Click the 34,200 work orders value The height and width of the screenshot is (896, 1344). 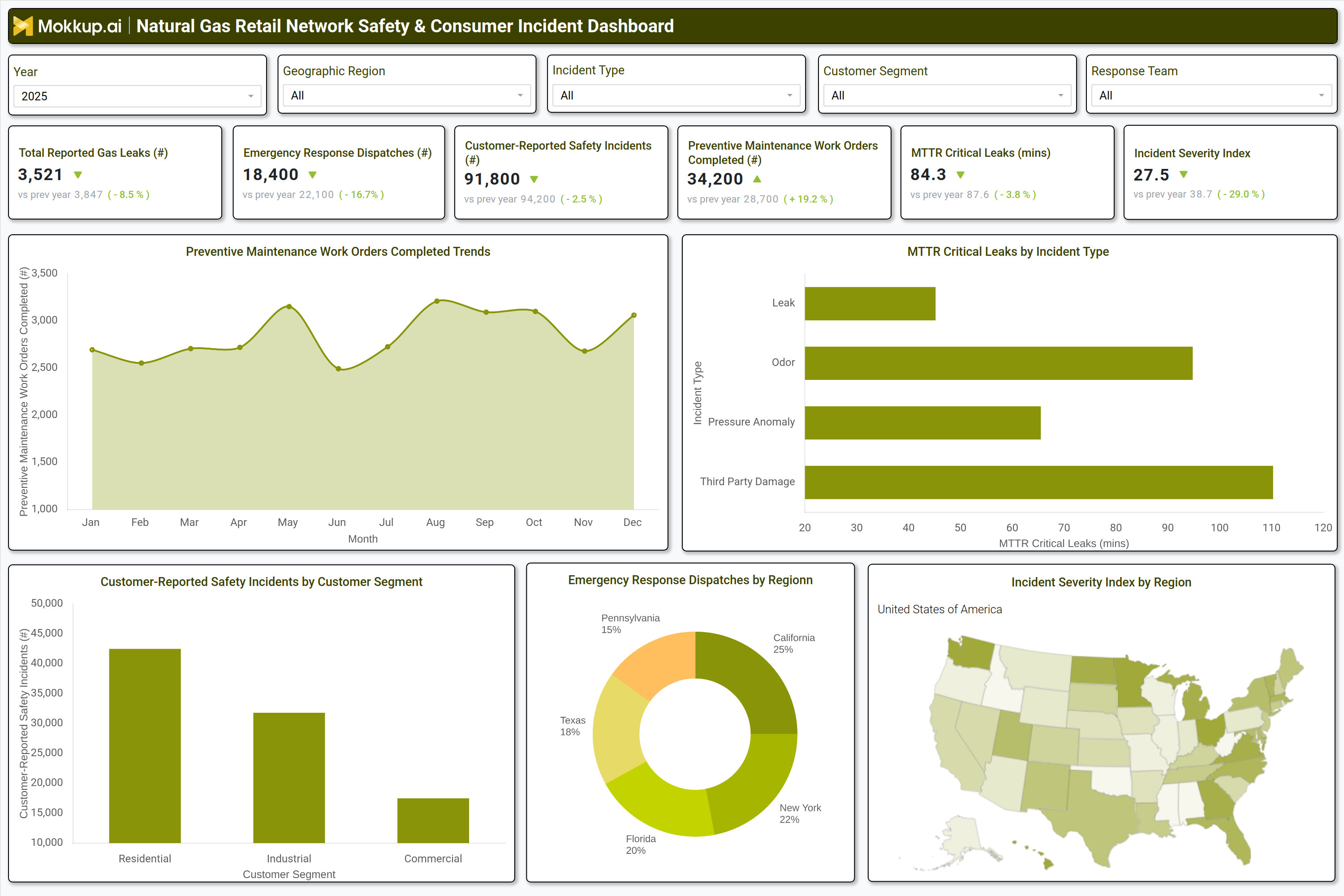click(715, 179)
